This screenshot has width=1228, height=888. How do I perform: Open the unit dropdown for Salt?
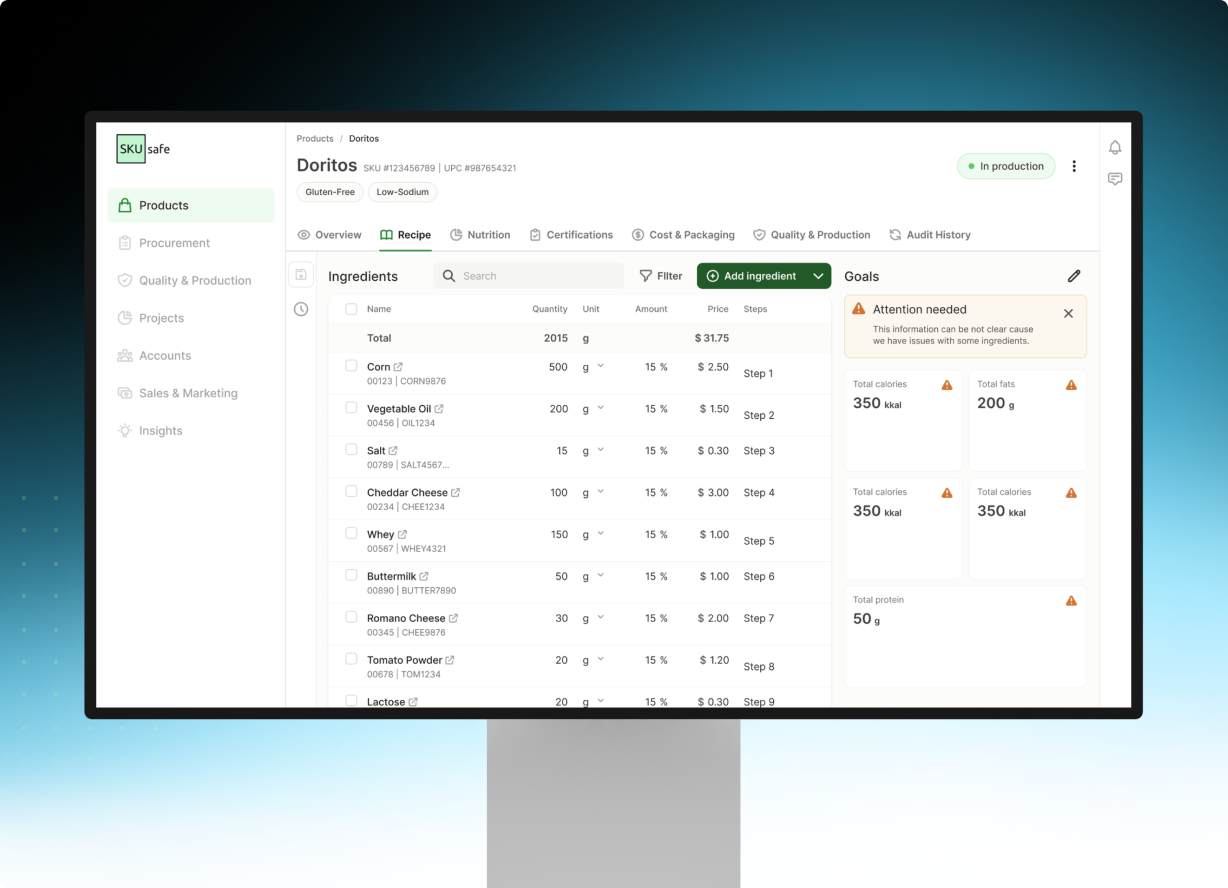[x=601, y=450]
